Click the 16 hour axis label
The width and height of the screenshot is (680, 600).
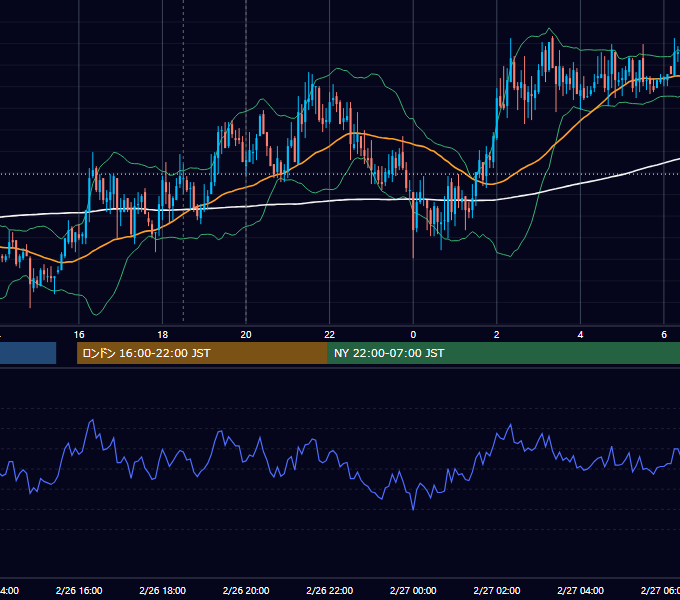click(x=79, y=335)
